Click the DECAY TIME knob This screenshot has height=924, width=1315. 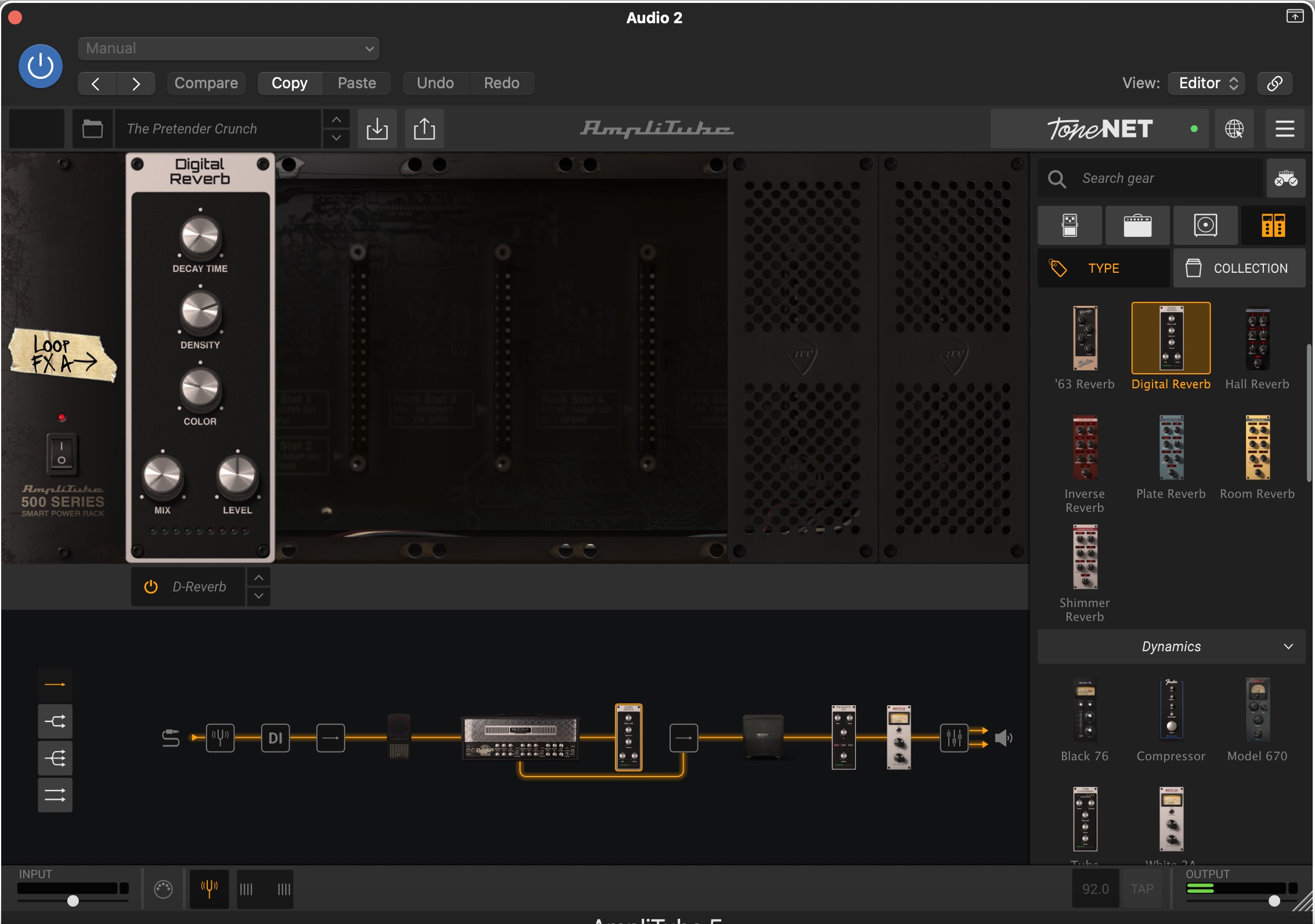(x=200, y=236)
